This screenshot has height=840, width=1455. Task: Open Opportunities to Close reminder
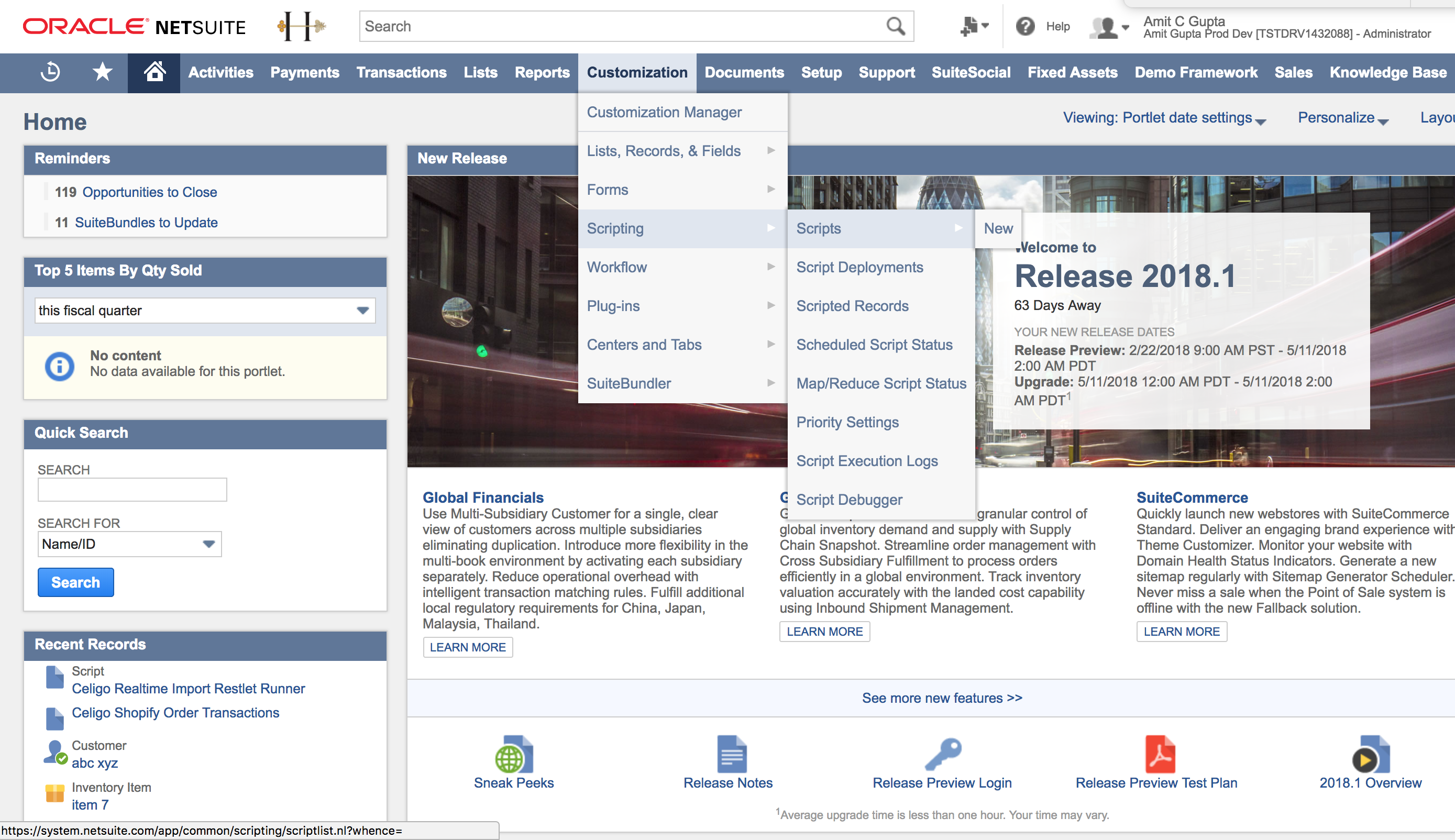(149, 192)
